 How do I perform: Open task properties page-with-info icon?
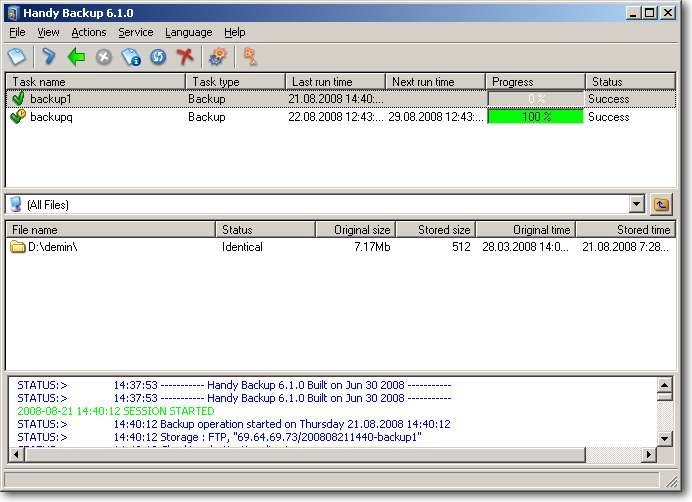point(131,57)
